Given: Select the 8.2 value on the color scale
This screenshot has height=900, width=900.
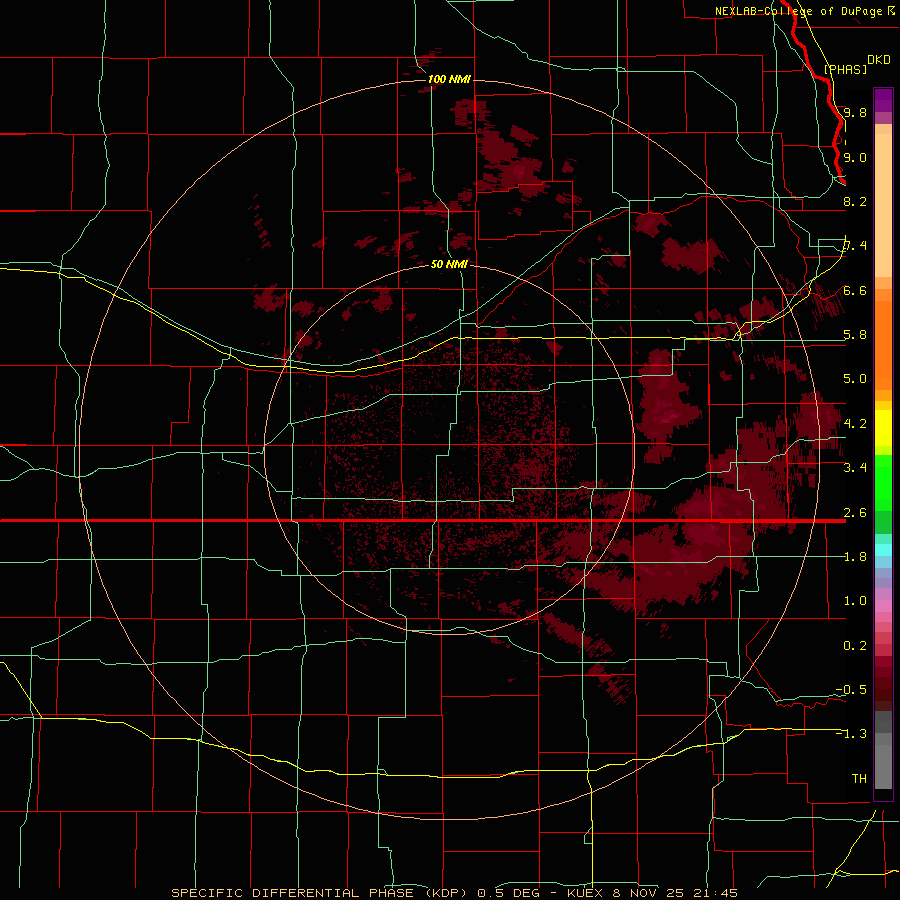Looking at the screenshot, I should (x=855, y=201).
